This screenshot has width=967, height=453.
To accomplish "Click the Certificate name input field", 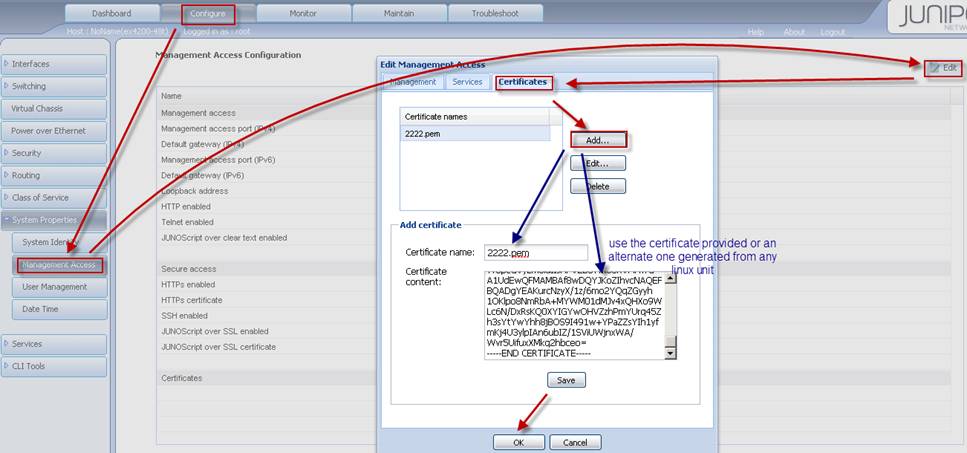I will point(535,253).
